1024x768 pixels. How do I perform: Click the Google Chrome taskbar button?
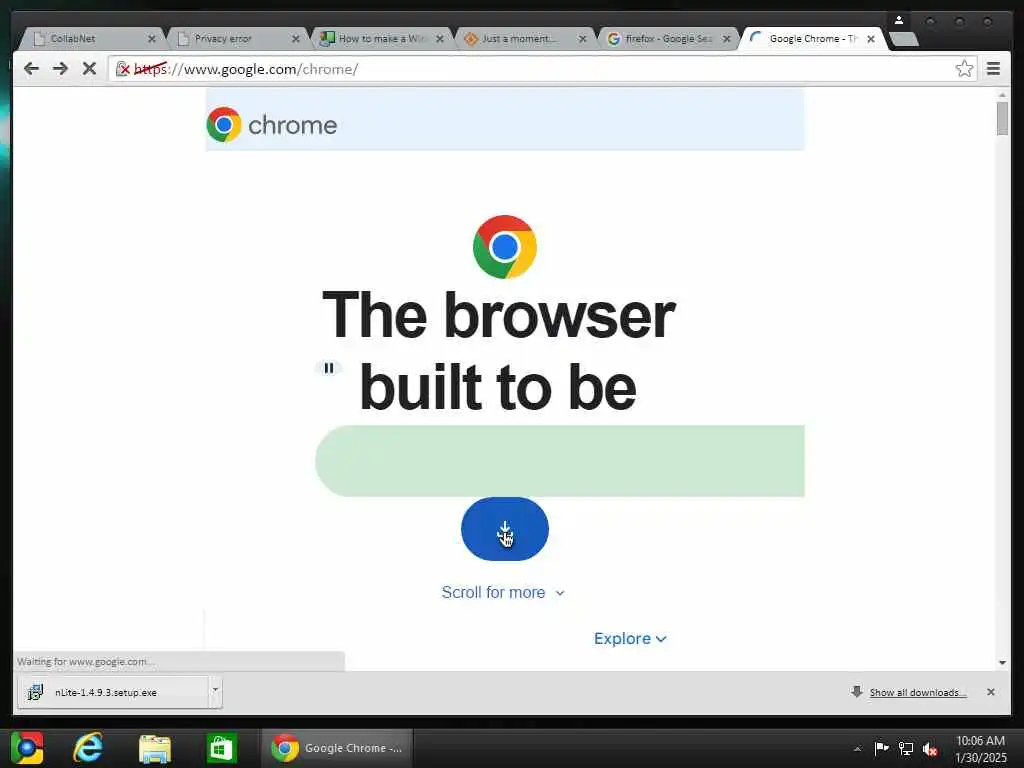tap(337, 748)
